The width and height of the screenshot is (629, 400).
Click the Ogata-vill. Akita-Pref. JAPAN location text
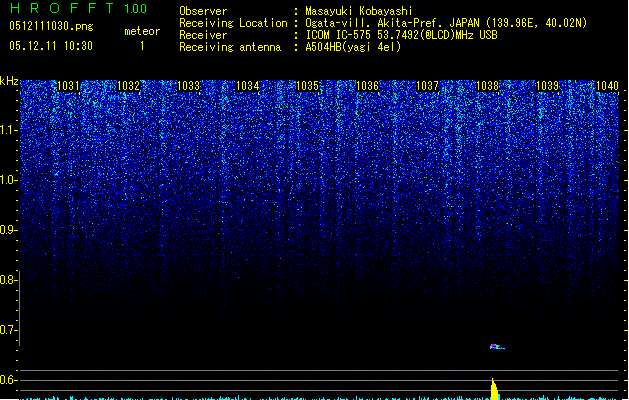446,23
